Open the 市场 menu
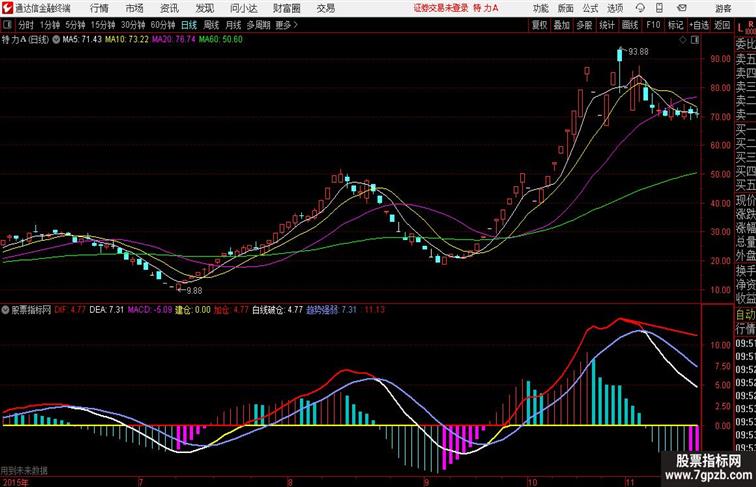The height and width of the screenshot is (487, 756). point(135,8)
